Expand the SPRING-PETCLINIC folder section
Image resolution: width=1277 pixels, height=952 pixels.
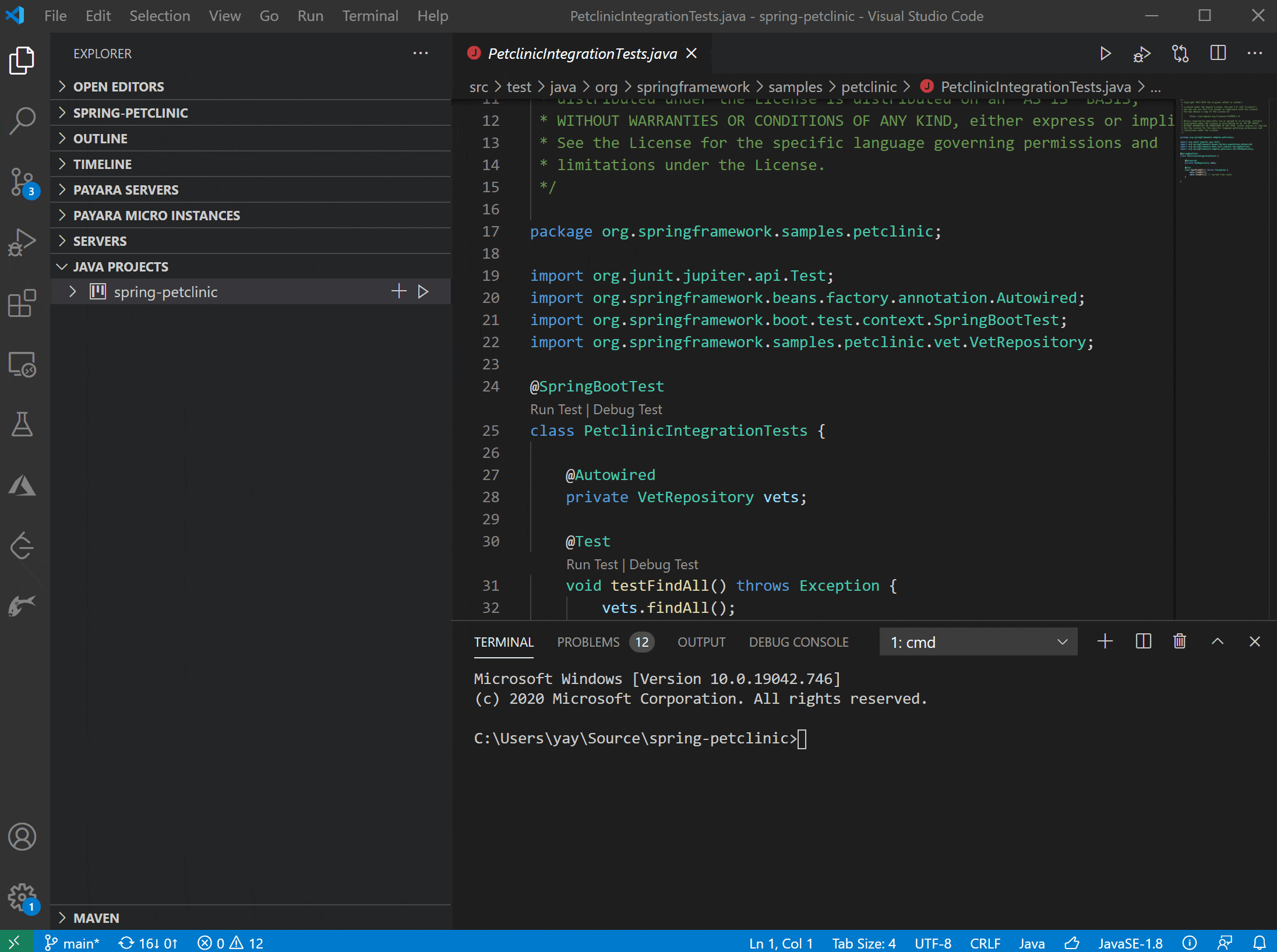coord(251,113)
